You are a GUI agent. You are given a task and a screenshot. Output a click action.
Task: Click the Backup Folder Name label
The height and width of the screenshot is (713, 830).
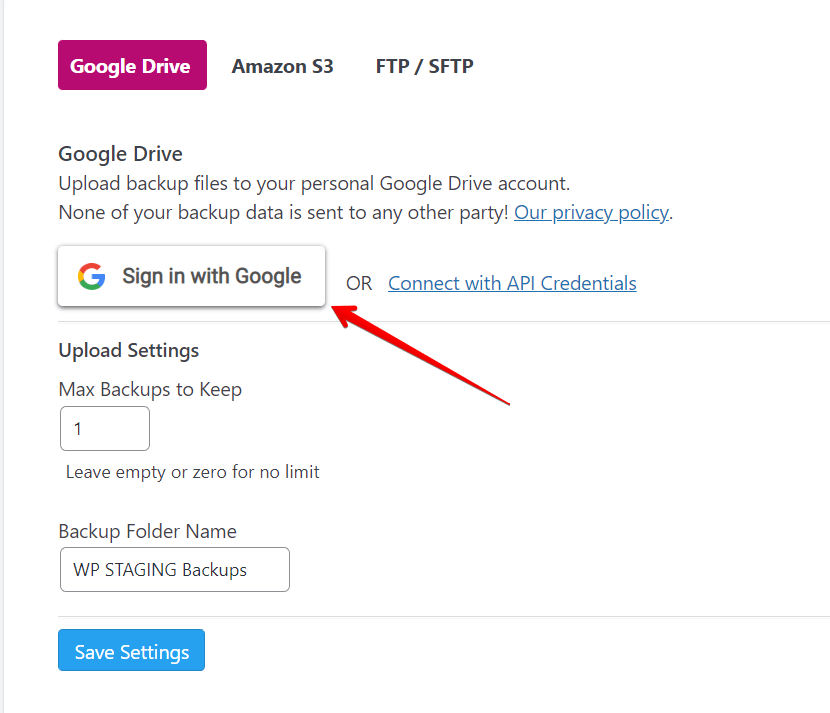tap(148, 531)
